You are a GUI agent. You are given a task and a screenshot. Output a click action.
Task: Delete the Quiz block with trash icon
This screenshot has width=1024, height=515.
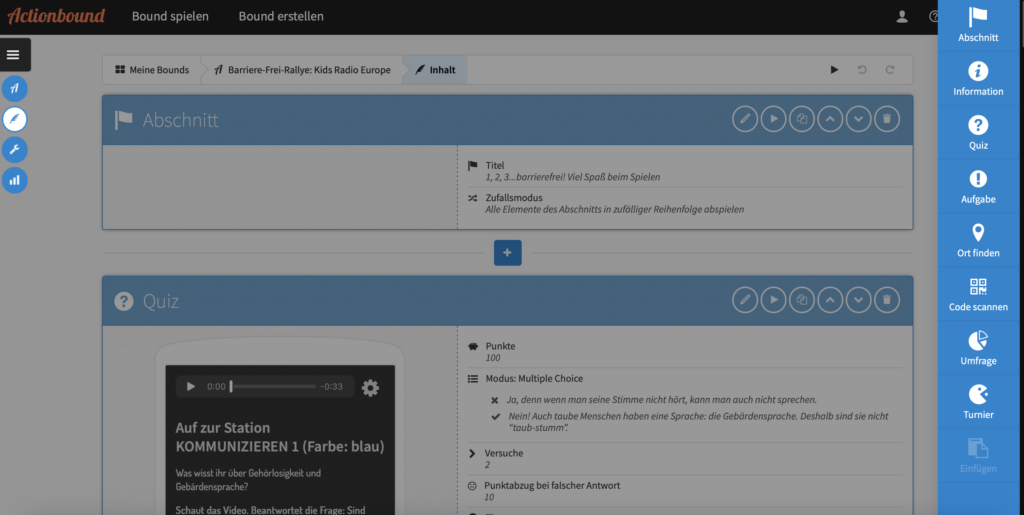pyautogui.click(x=886, y=300)
